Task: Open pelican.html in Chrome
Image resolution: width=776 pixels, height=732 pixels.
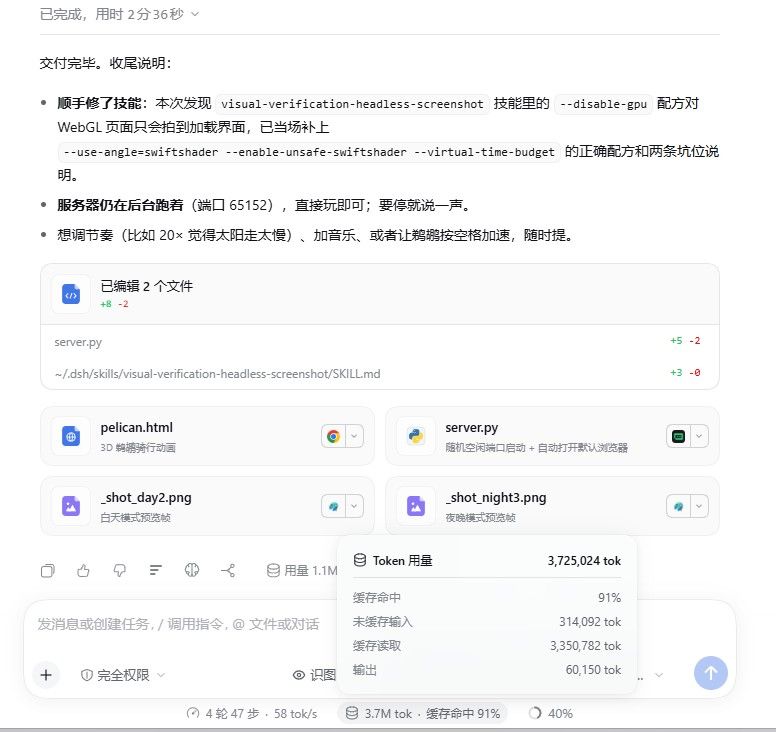Action: click(334, 437)
